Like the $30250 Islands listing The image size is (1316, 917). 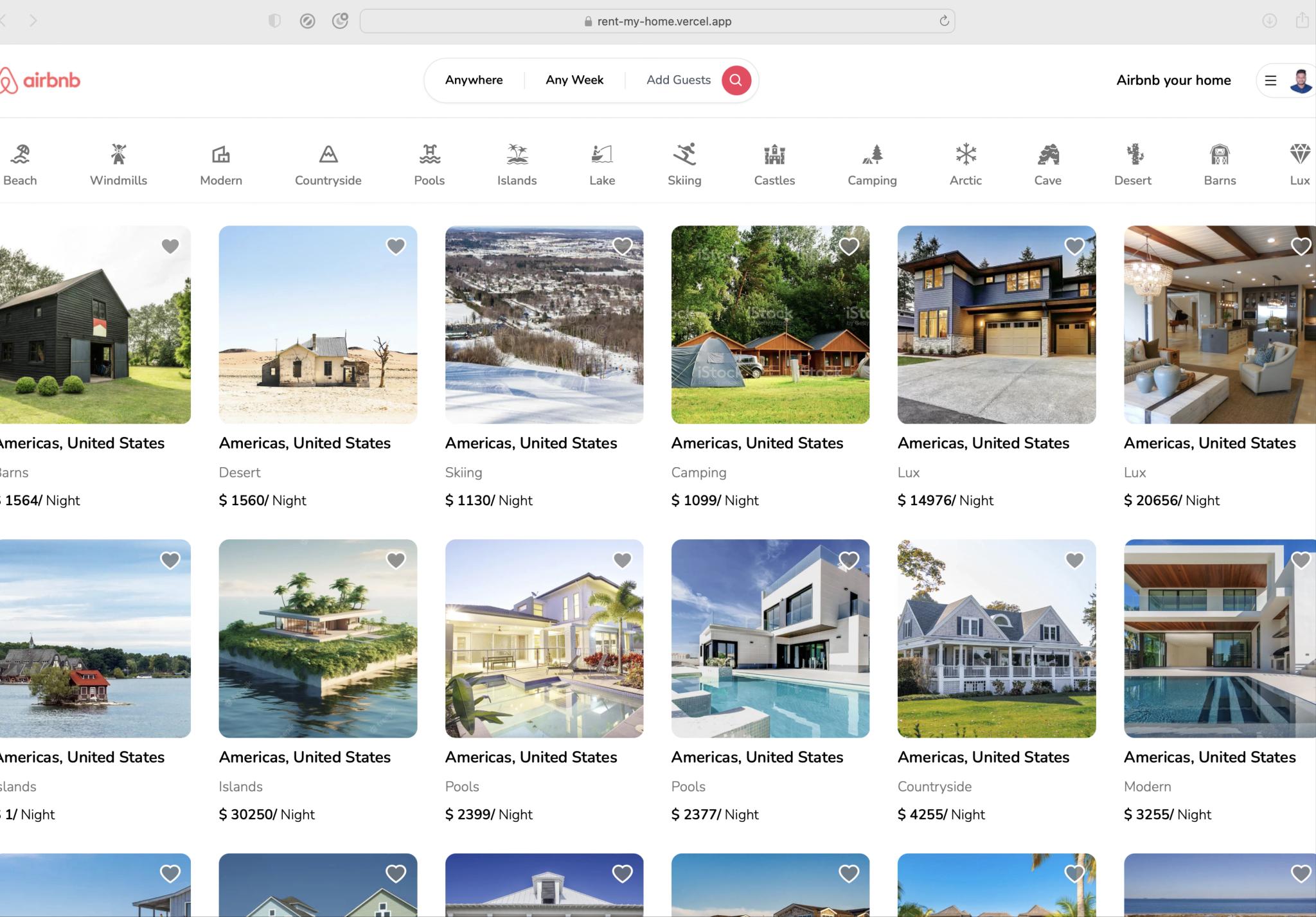[396, 560]
